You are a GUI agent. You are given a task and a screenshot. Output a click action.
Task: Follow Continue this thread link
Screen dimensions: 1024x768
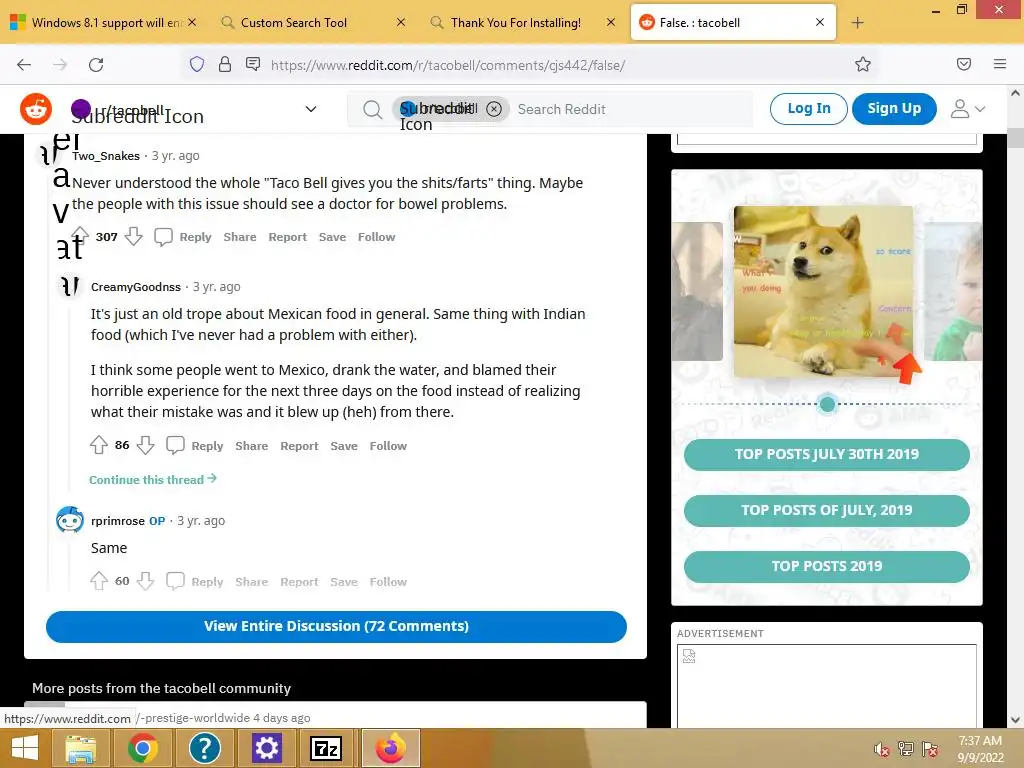click(x=153, y=479)
